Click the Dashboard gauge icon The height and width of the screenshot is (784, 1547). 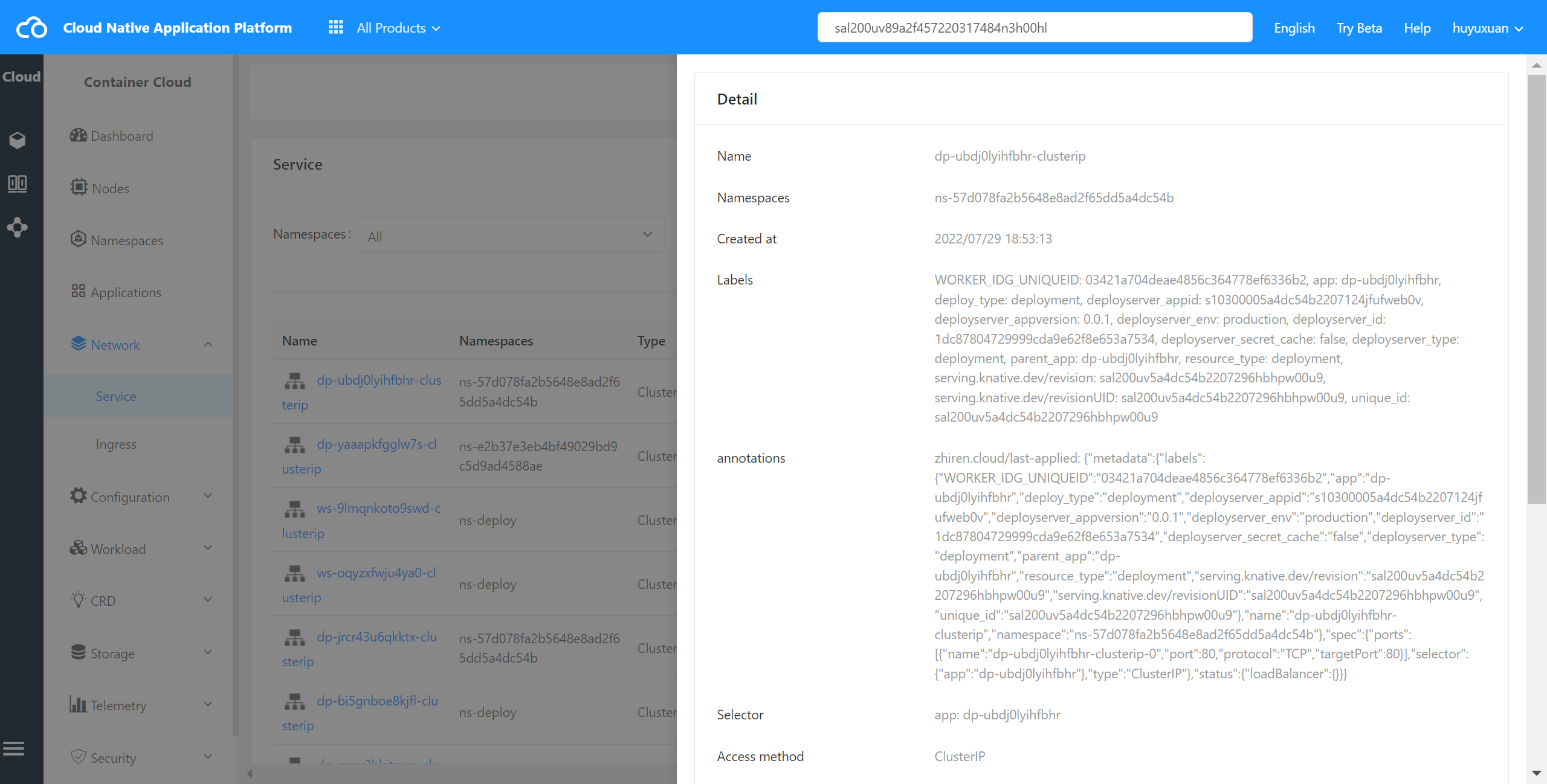pyautogui.click(x=78, y=135)
